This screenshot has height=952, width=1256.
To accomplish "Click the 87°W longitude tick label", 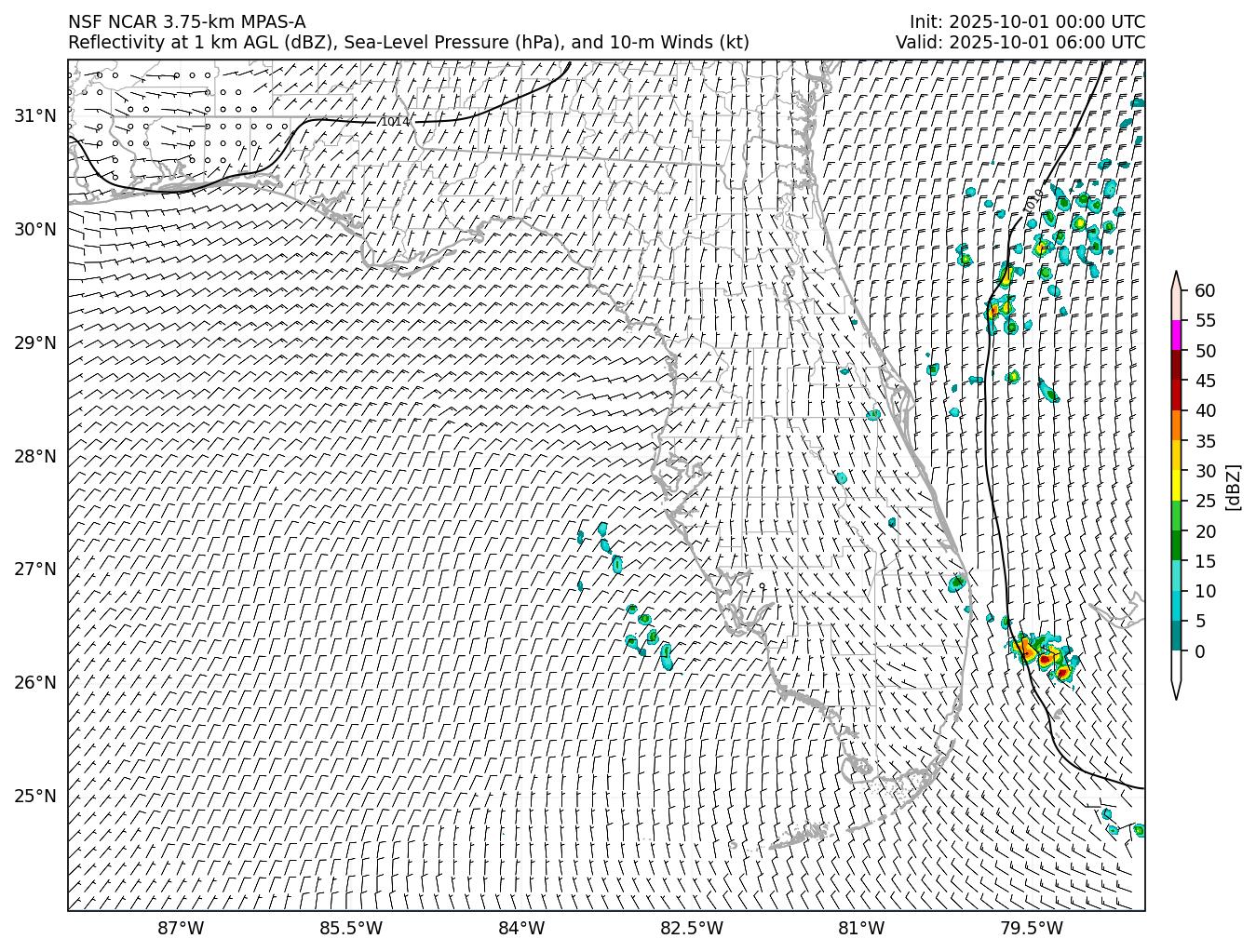I will pyautogui.click(x=181, y=929).
